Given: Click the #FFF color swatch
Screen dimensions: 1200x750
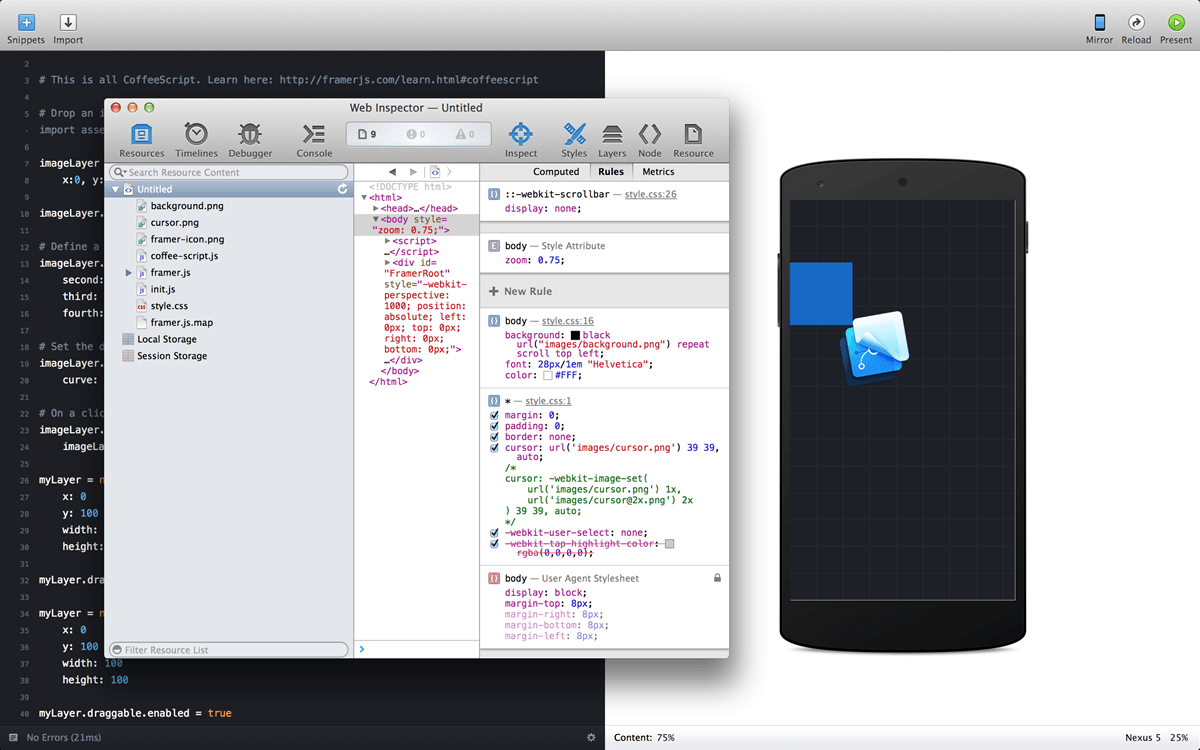Looking at the screenshot, I should pyautogui.click(x=548, y=375).
